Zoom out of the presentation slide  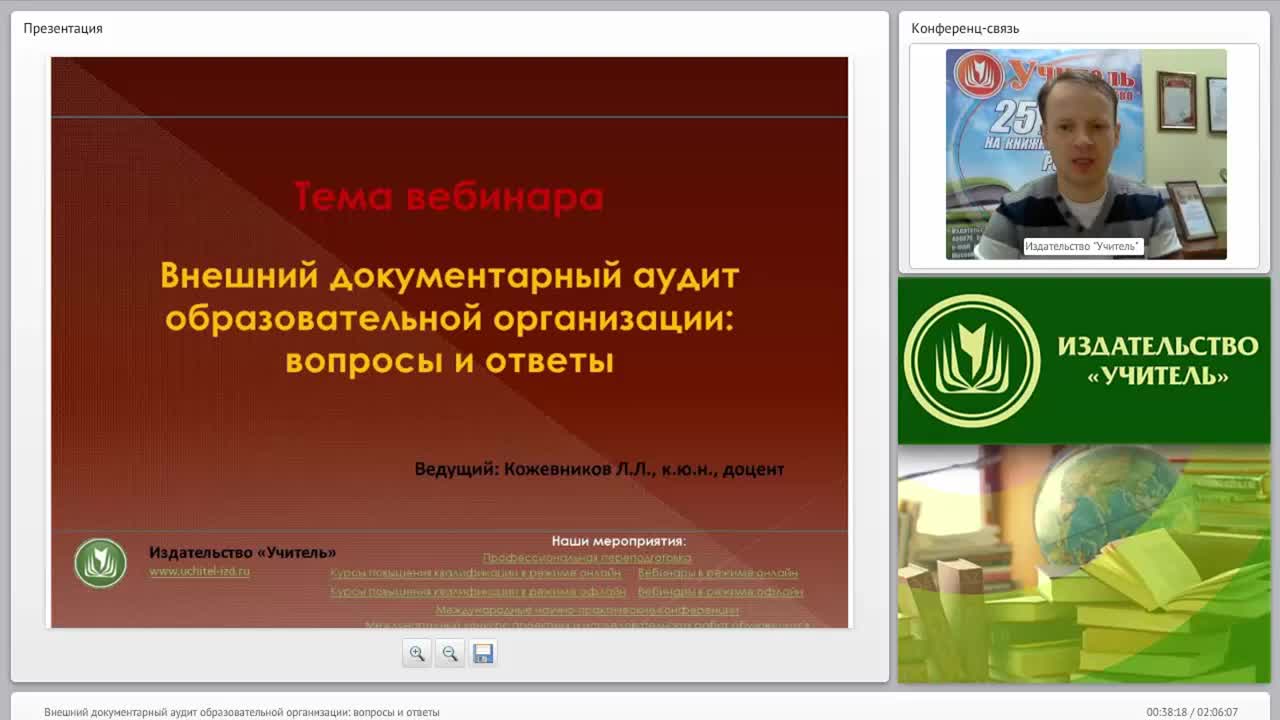tap(450, 653)
